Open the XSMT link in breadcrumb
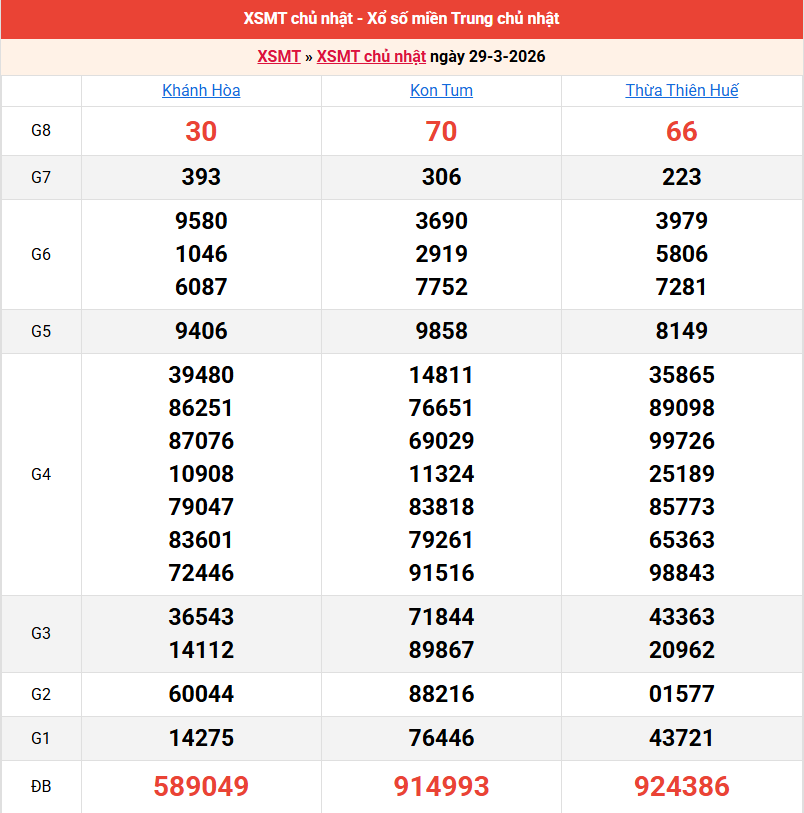The height and width of the screenshot is (813, 804). [278, 57]
